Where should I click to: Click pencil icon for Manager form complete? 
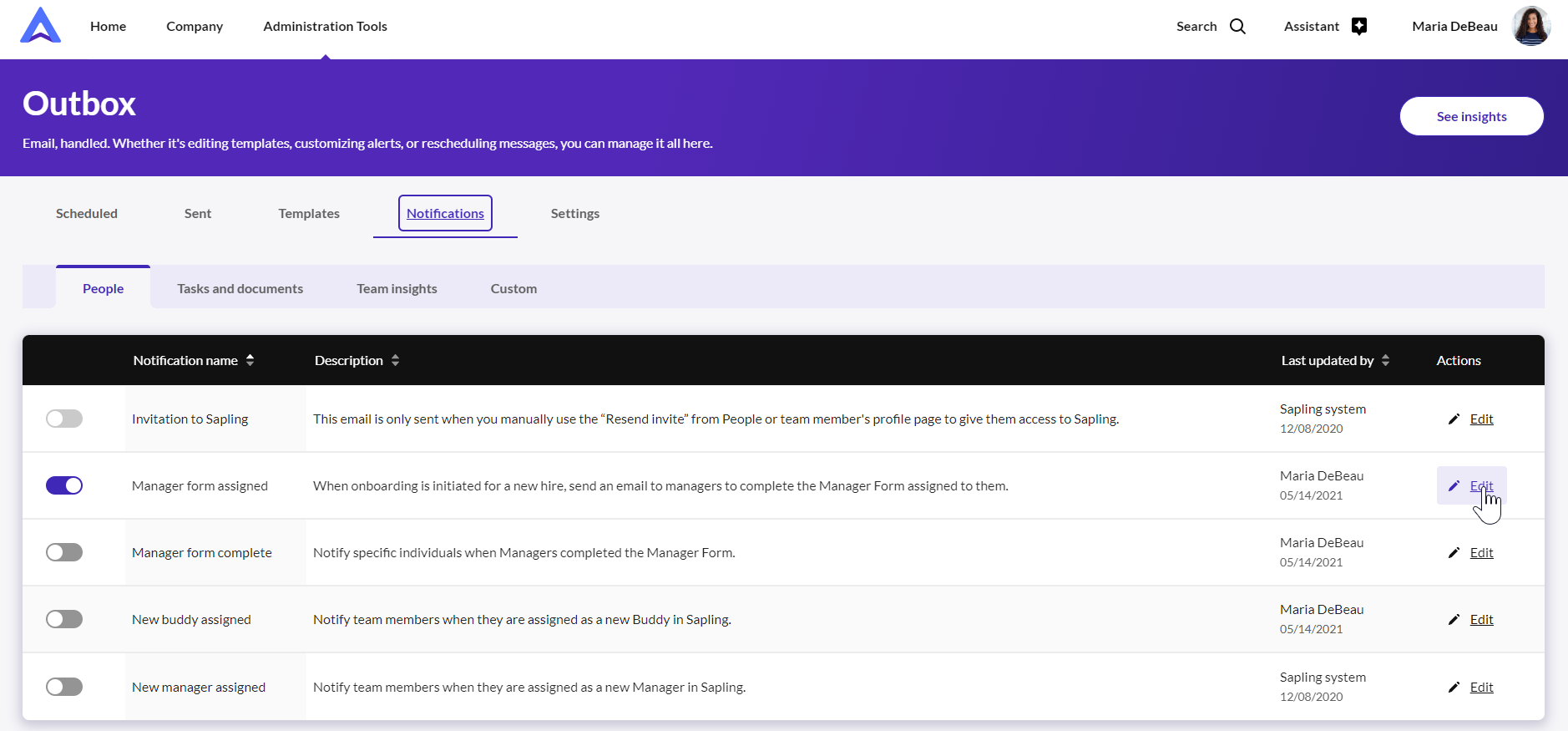[1454, 553]
